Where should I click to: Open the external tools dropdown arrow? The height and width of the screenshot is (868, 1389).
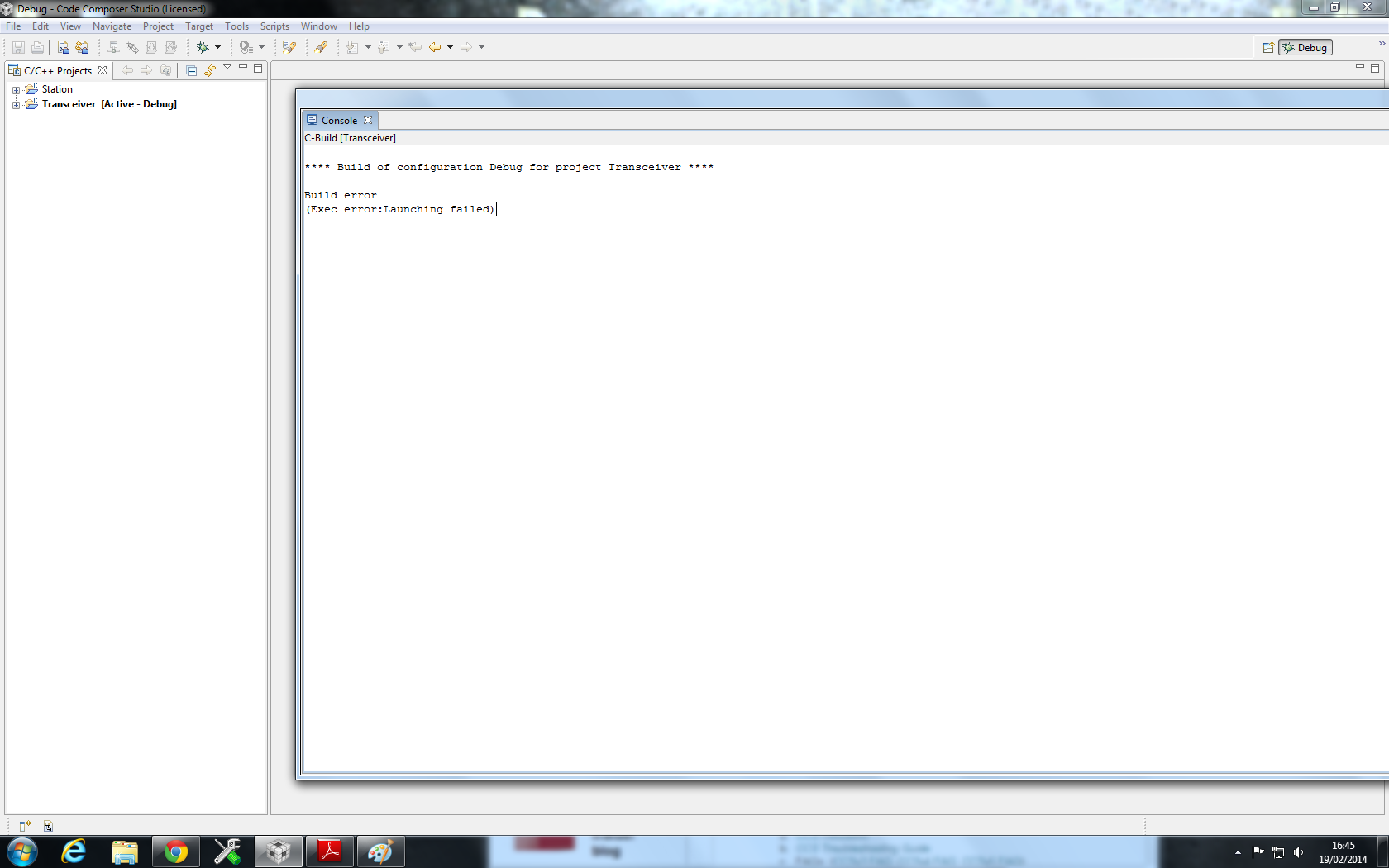[262, 47]
